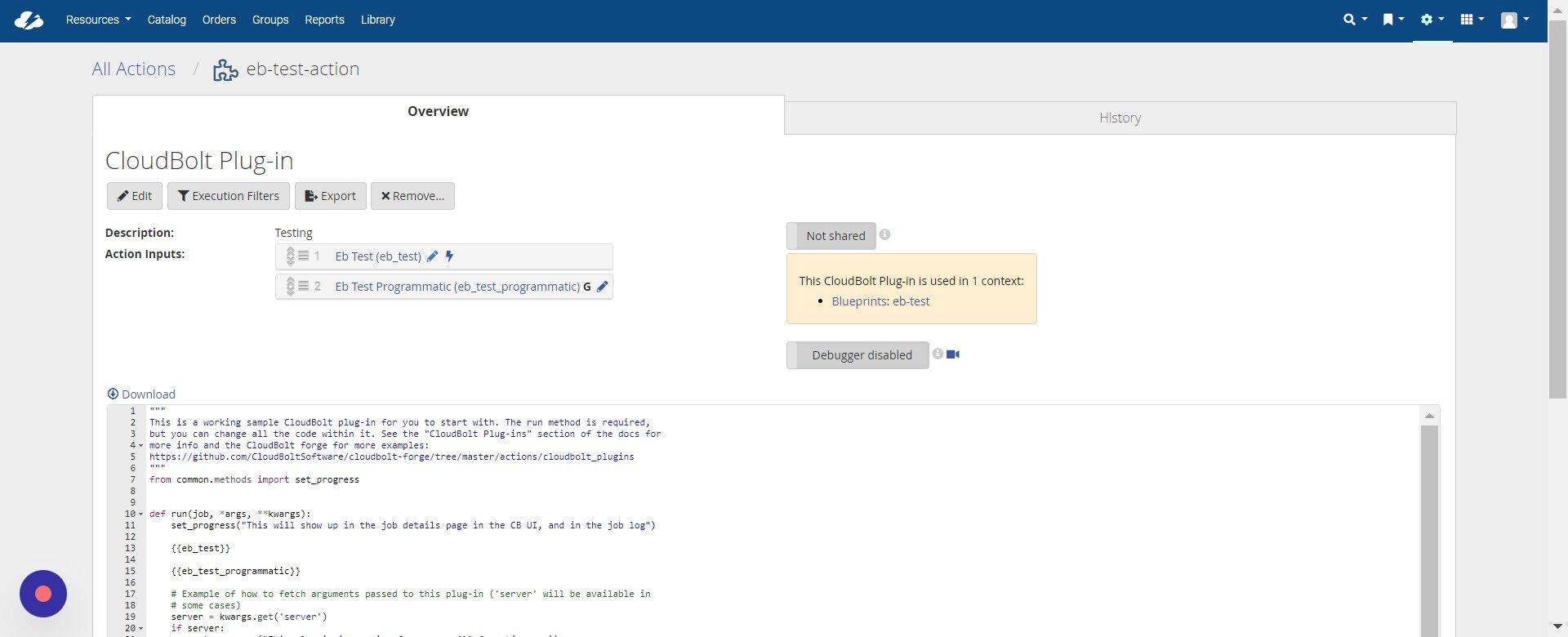Open the bookmarks icon menu

tap(1393, 20)
